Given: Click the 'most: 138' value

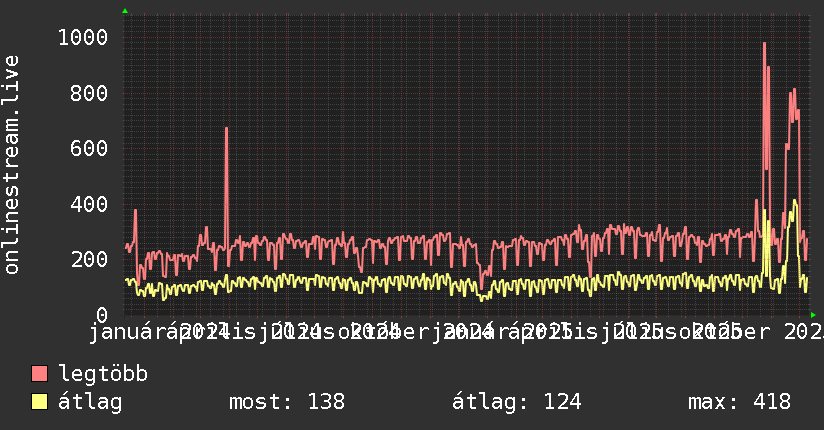Looking at the screenshot, I should coord(287,402).
